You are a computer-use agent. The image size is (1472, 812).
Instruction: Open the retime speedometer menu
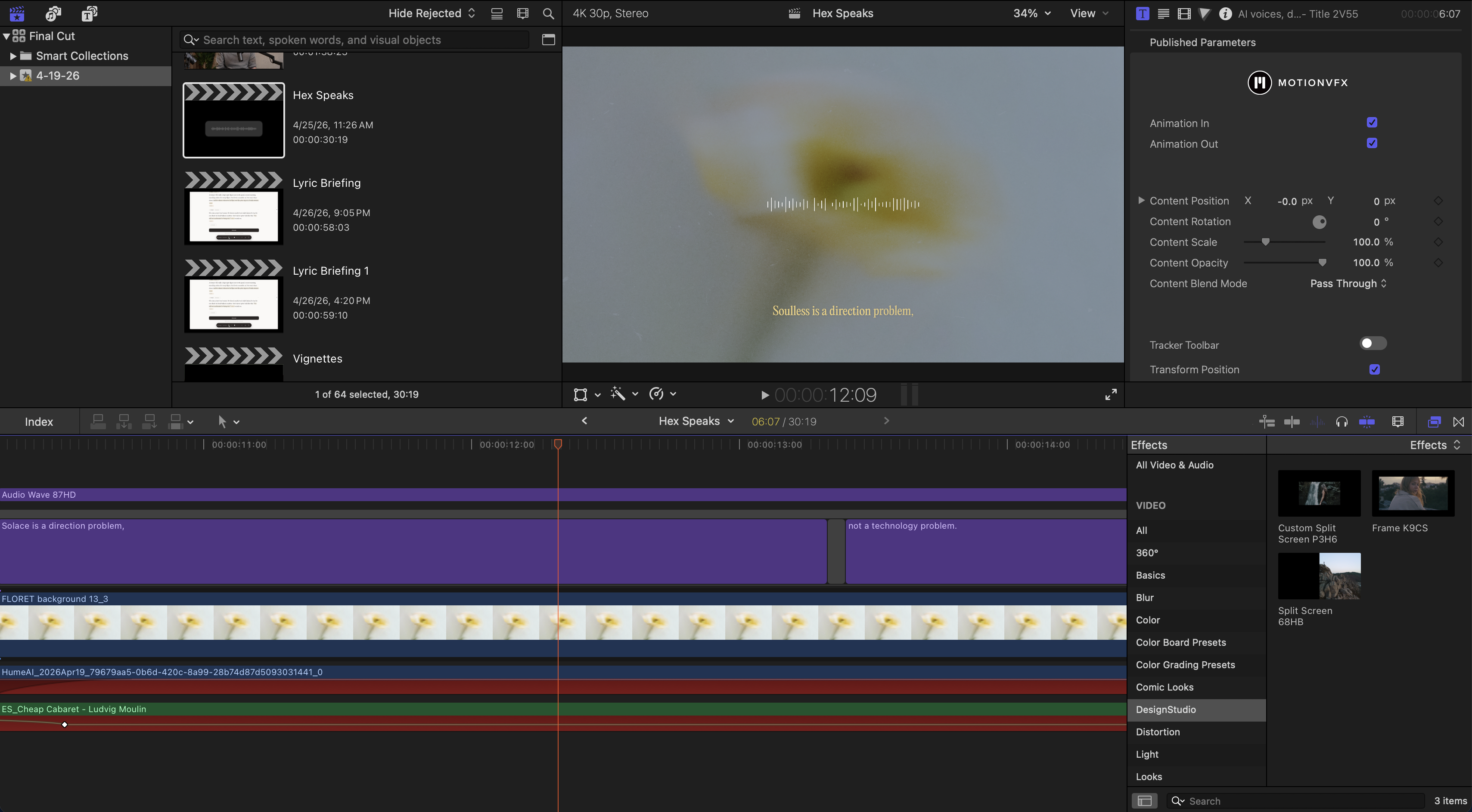pyautogui.click(x=662, y=394)
